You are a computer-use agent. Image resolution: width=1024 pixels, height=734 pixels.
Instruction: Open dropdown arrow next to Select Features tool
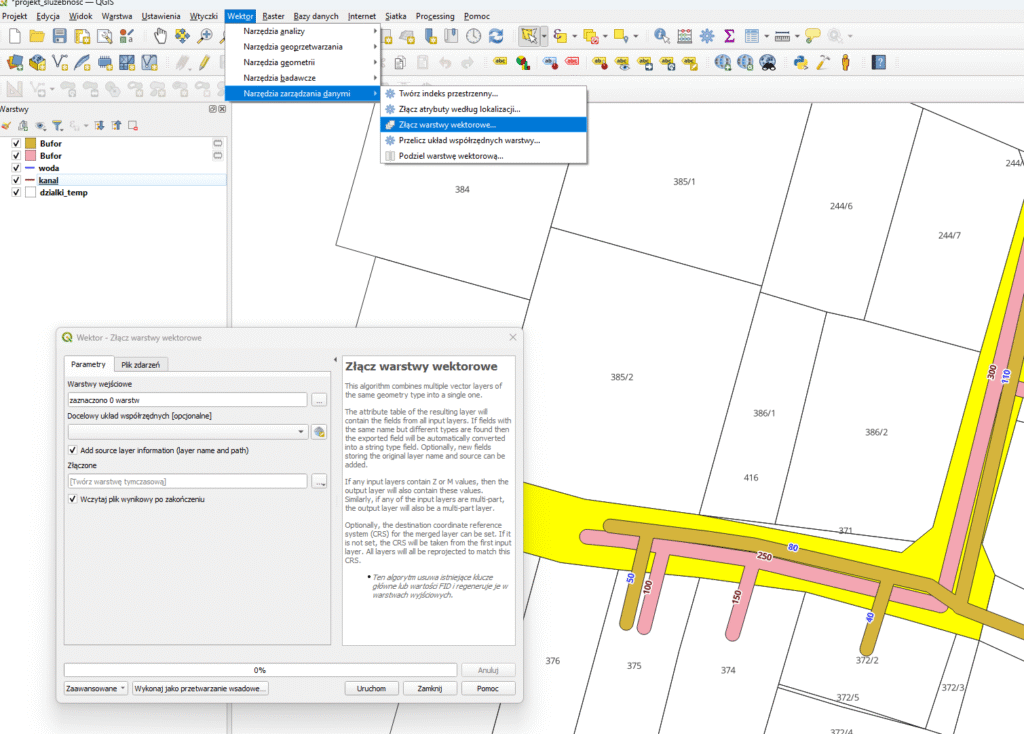pos(544,37)
